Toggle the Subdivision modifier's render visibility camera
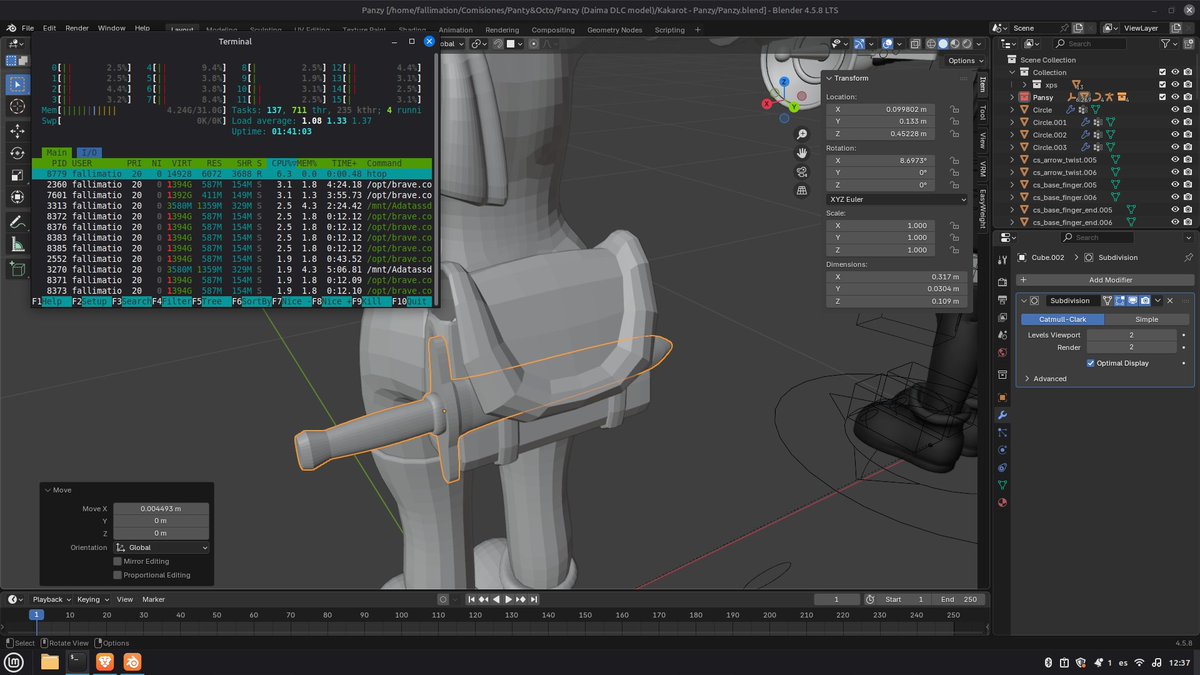Screen dimensions: 1200x675 click(x=1145, y=301)
